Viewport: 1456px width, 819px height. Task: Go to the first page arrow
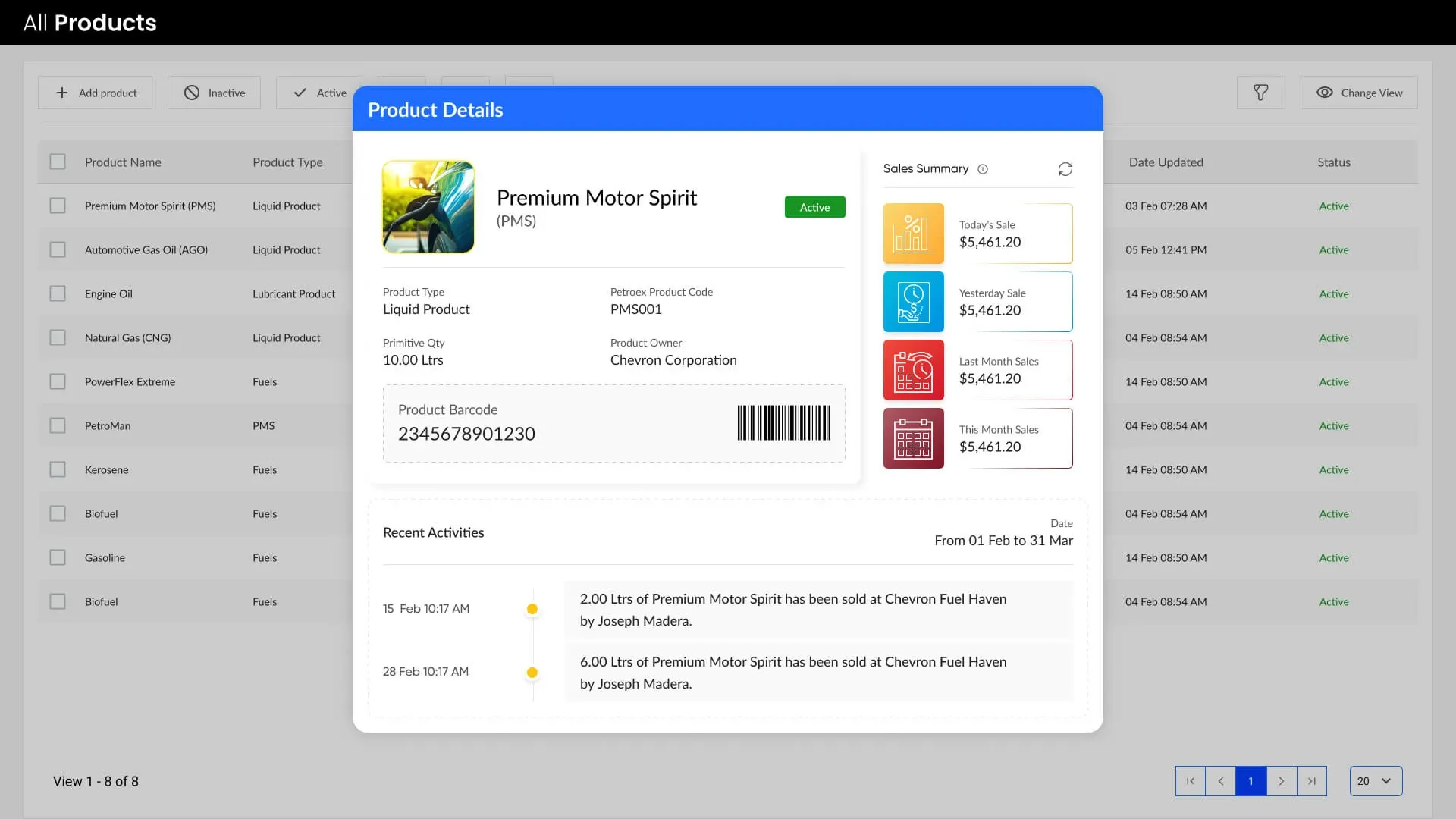1190,781
